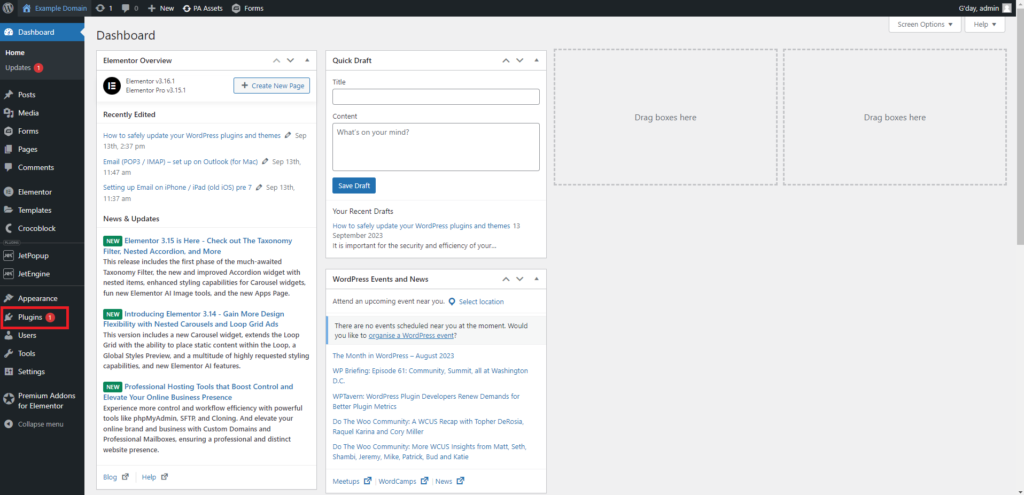Open Premium Addons for Elementor
Screen dimensions: 1024x495
pos(42,400)
